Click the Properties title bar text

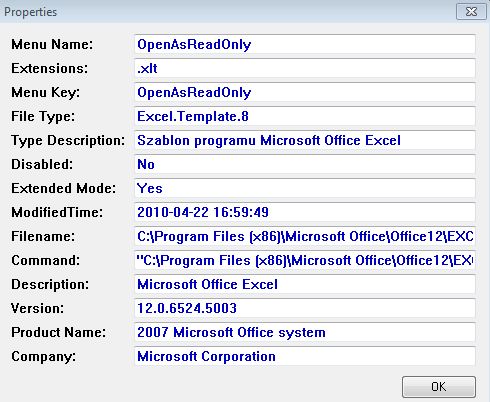click(30, 12)
